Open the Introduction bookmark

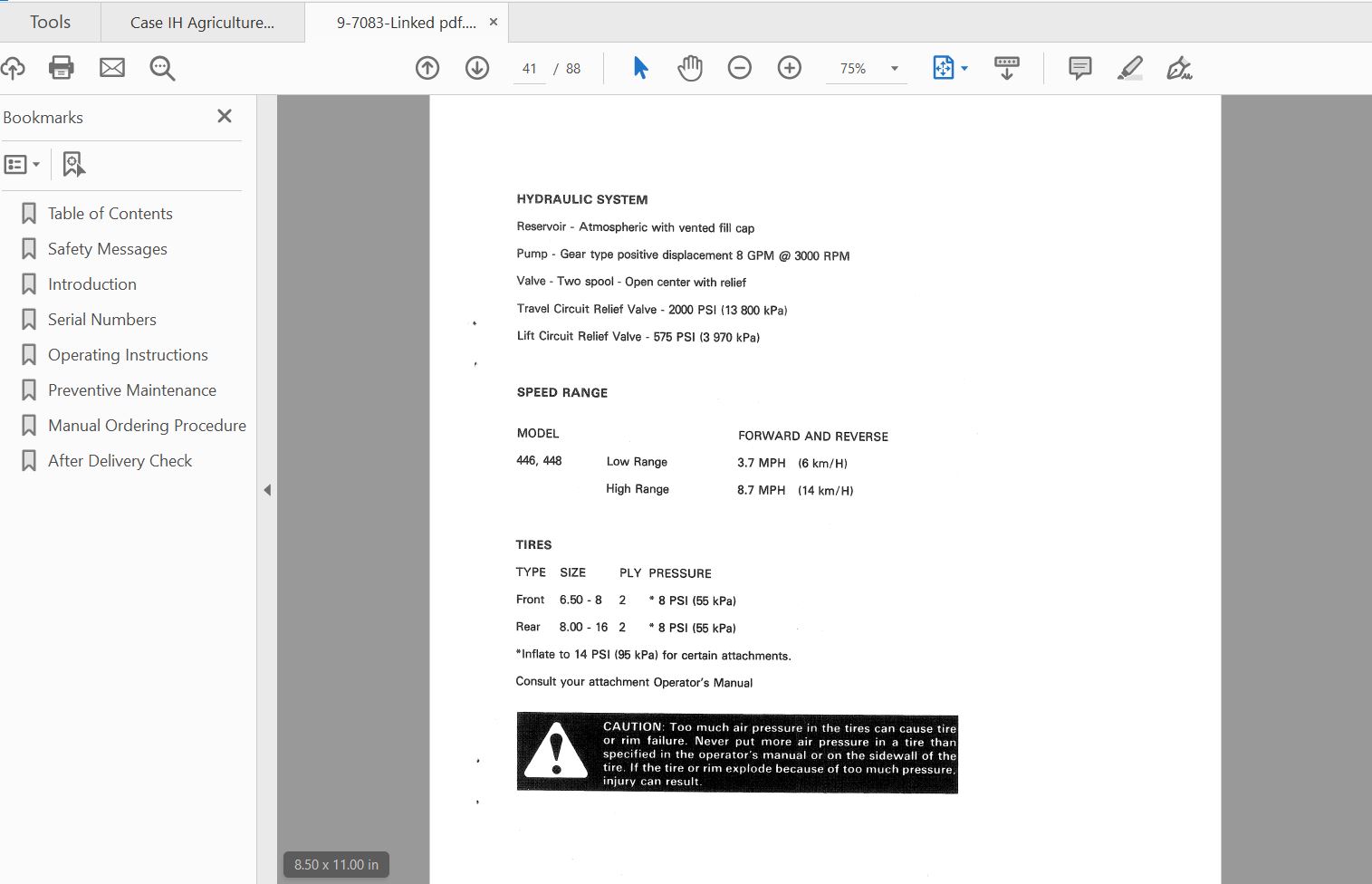pyautogui.click(x=91, y=284)
